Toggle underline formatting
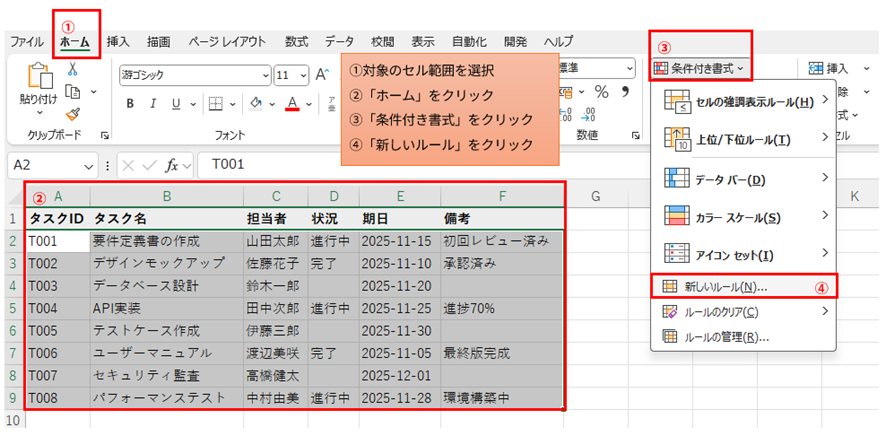 click(176, 104)
